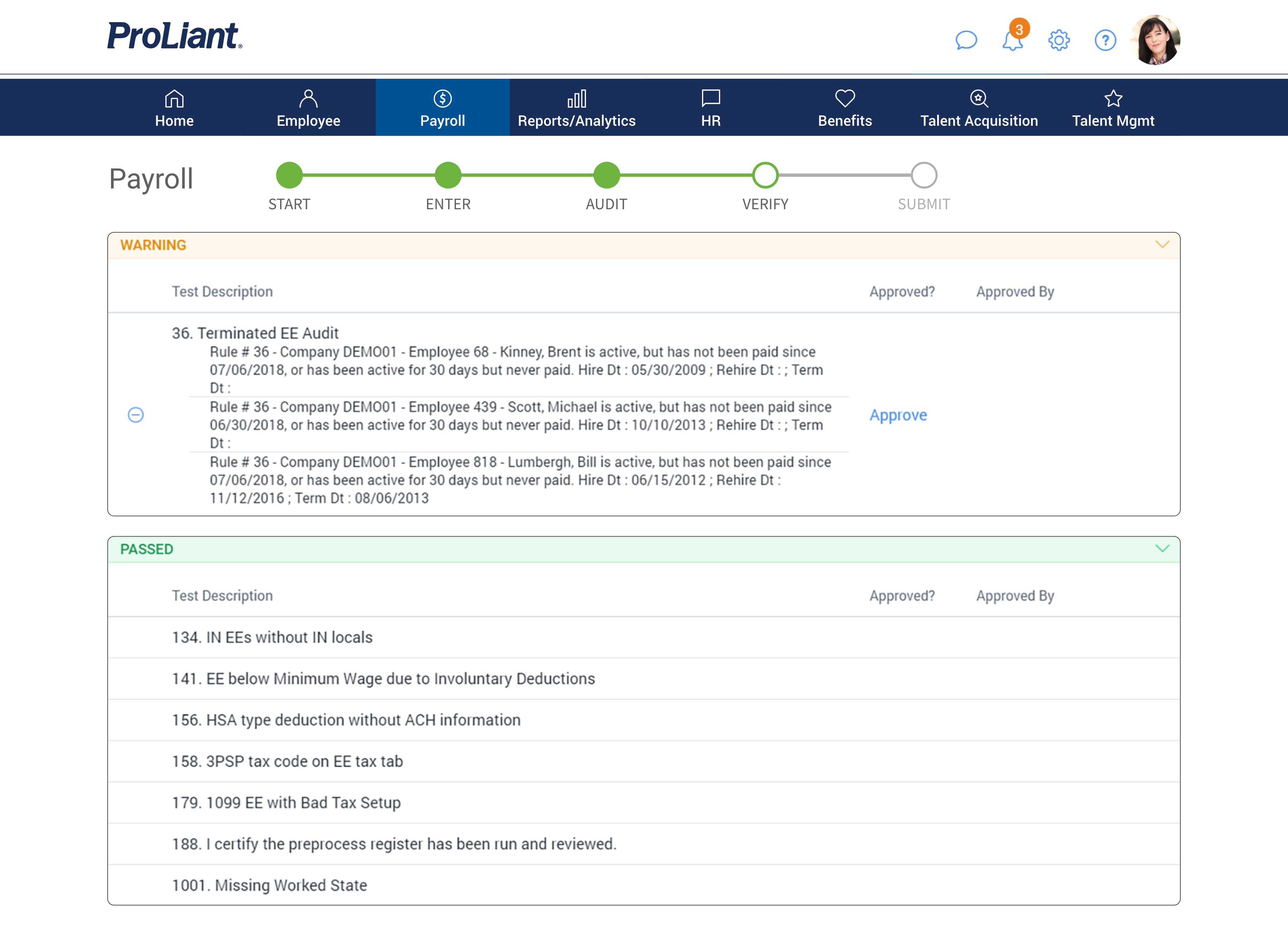Open Talent Acquisition search icon tab

tap(979, 108)
